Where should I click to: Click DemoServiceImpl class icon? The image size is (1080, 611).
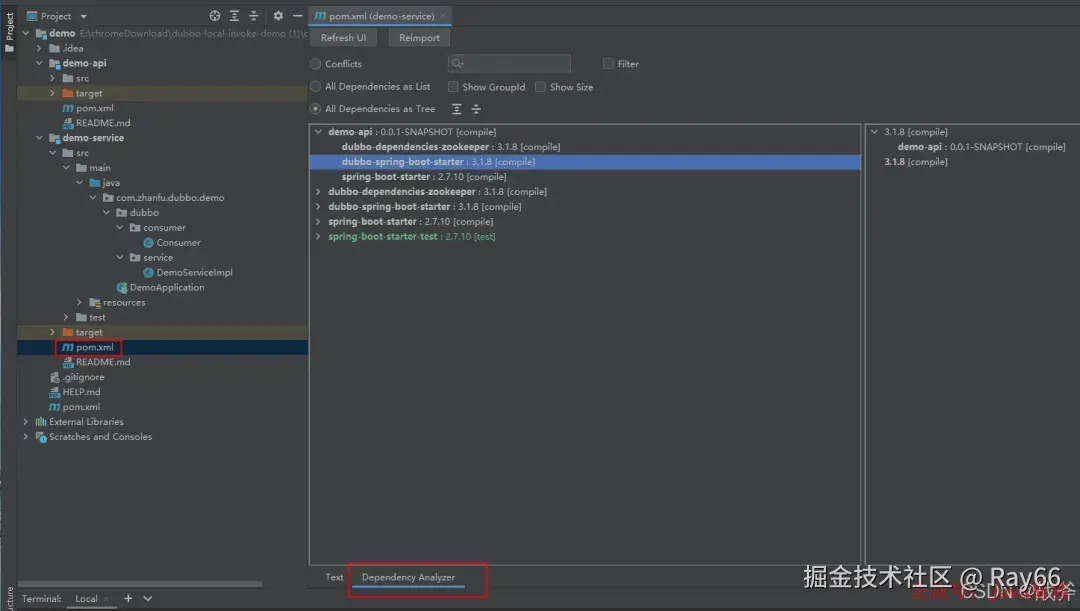[x=148, y=273]
